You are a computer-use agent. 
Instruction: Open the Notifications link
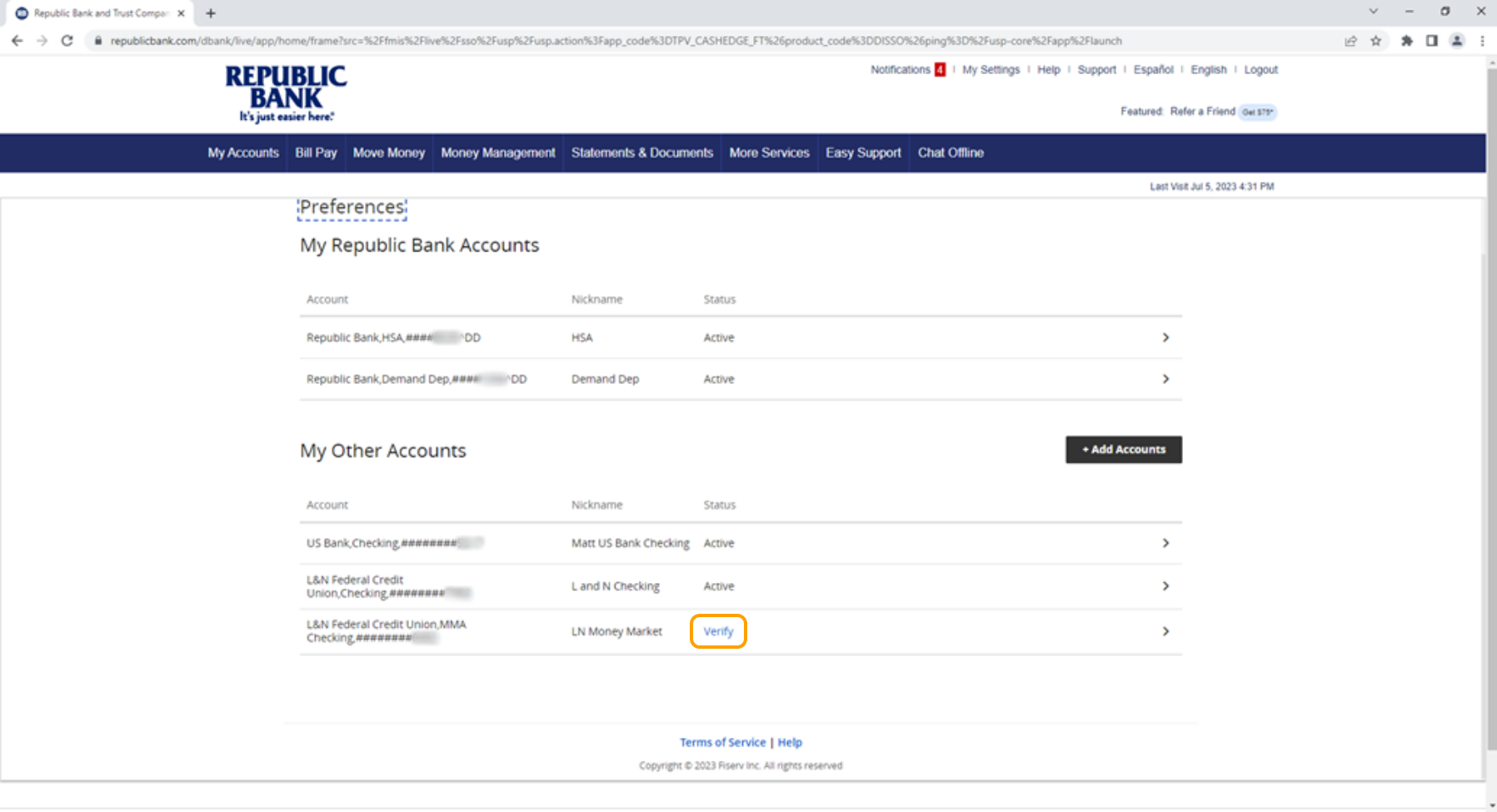pyautogui.click(x=901, y=70)
